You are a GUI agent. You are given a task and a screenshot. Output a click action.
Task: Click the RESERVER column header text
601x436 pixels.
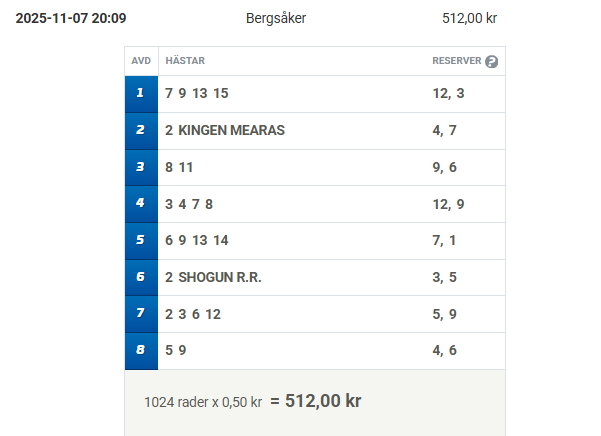(x=456, y=61)
